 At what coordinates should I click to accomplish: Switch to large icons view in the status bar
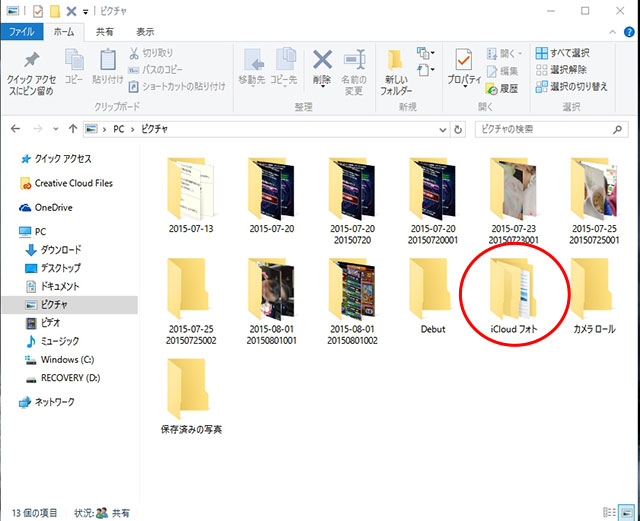tap(625, 512)
